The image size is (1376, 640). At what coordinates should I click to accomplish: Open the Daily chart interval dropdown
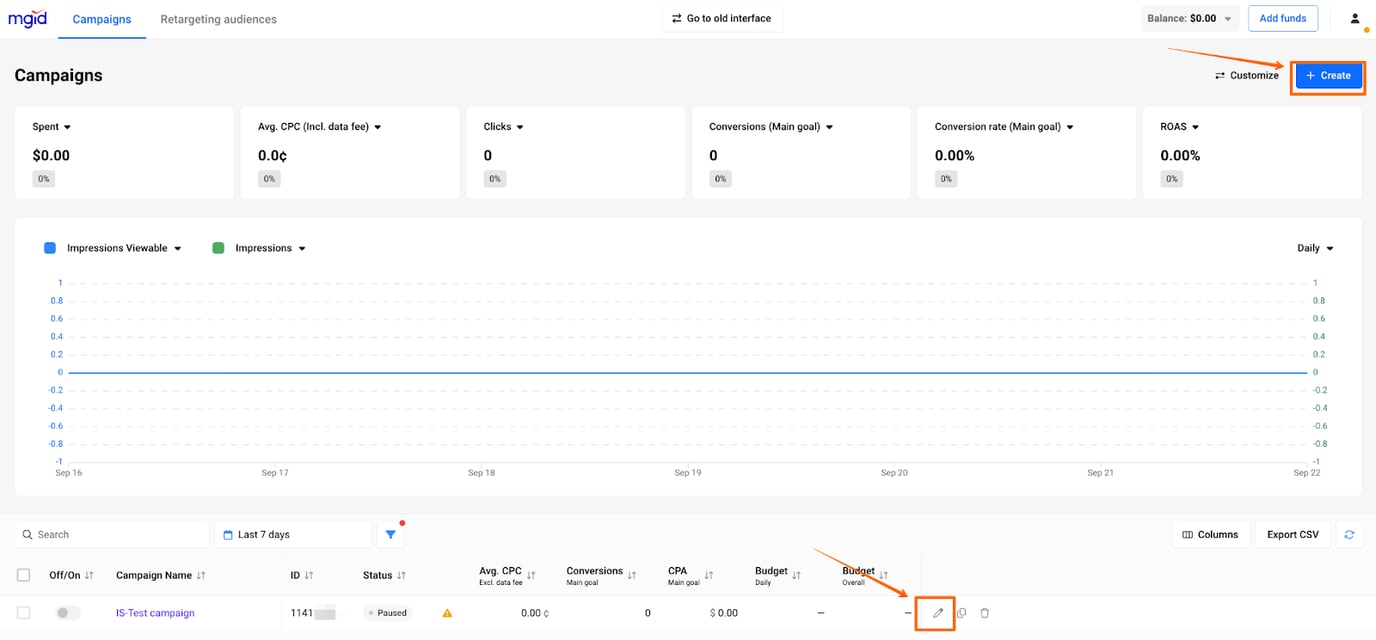1315,247
